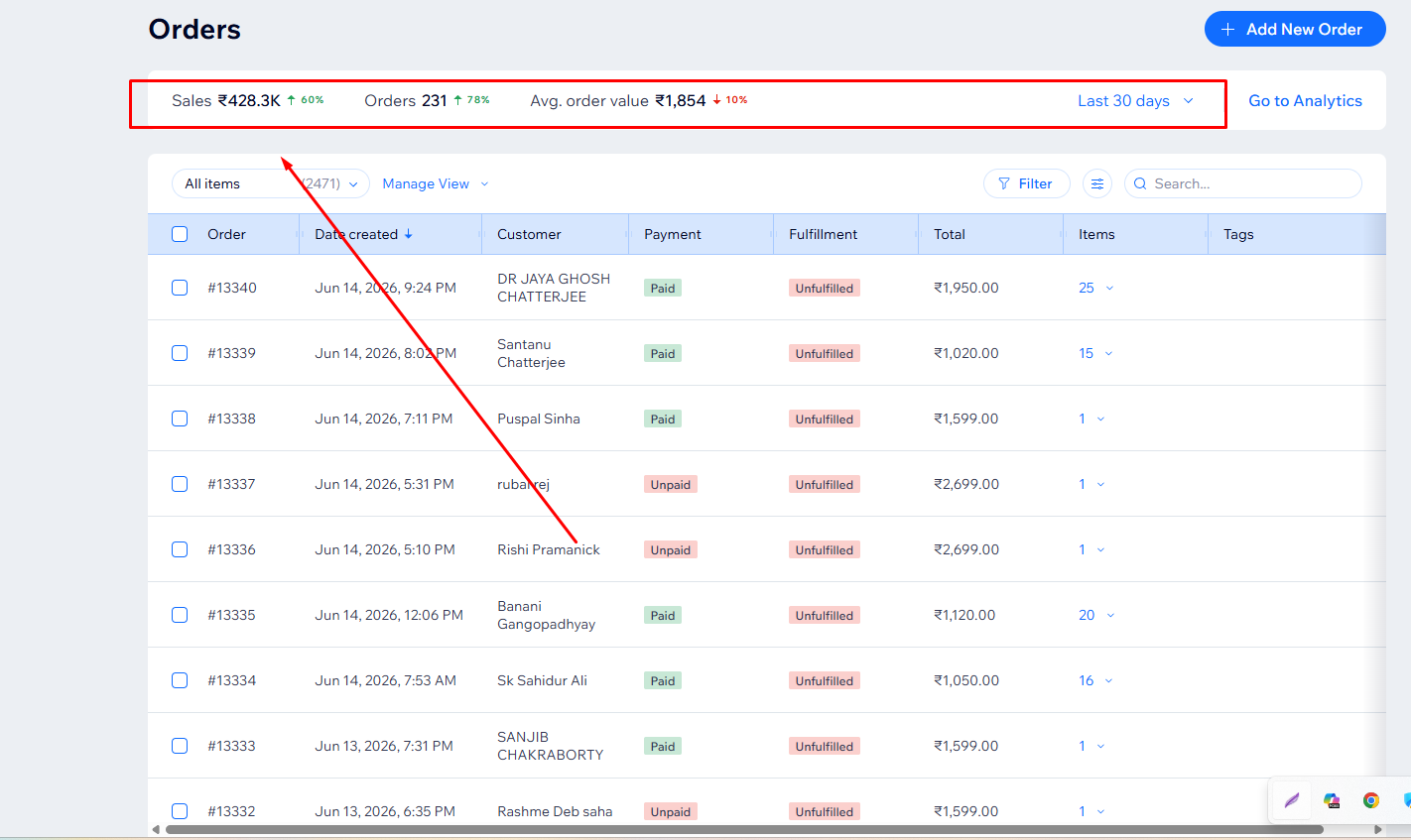
Task: Click the Paid badge for order #13334
Action: (663, 680)
